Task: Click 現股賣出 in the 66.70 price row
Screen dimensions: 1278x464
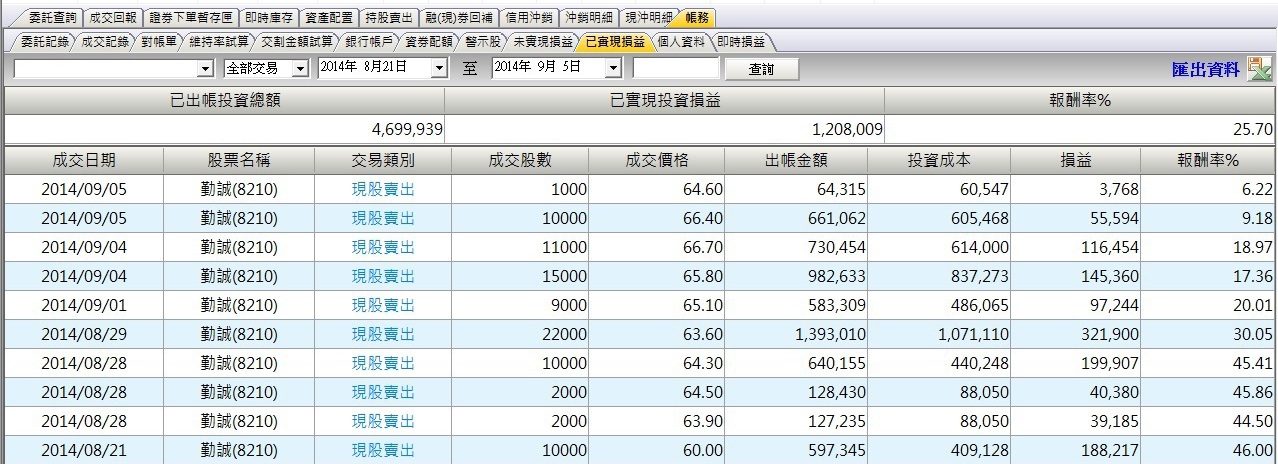Action: click(383, 247)
